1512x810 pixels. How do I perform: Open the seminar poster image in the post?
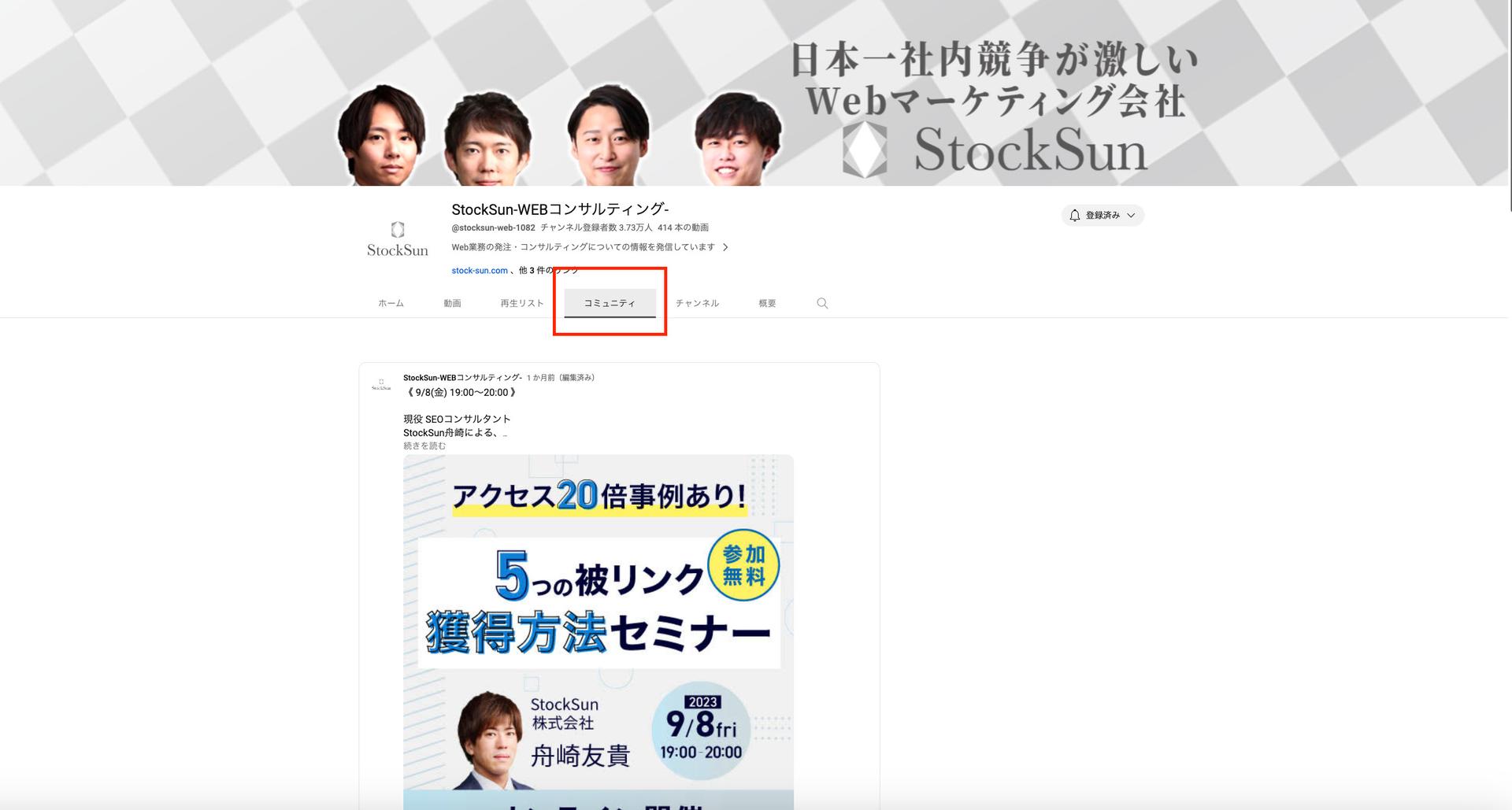pos(598,630)
